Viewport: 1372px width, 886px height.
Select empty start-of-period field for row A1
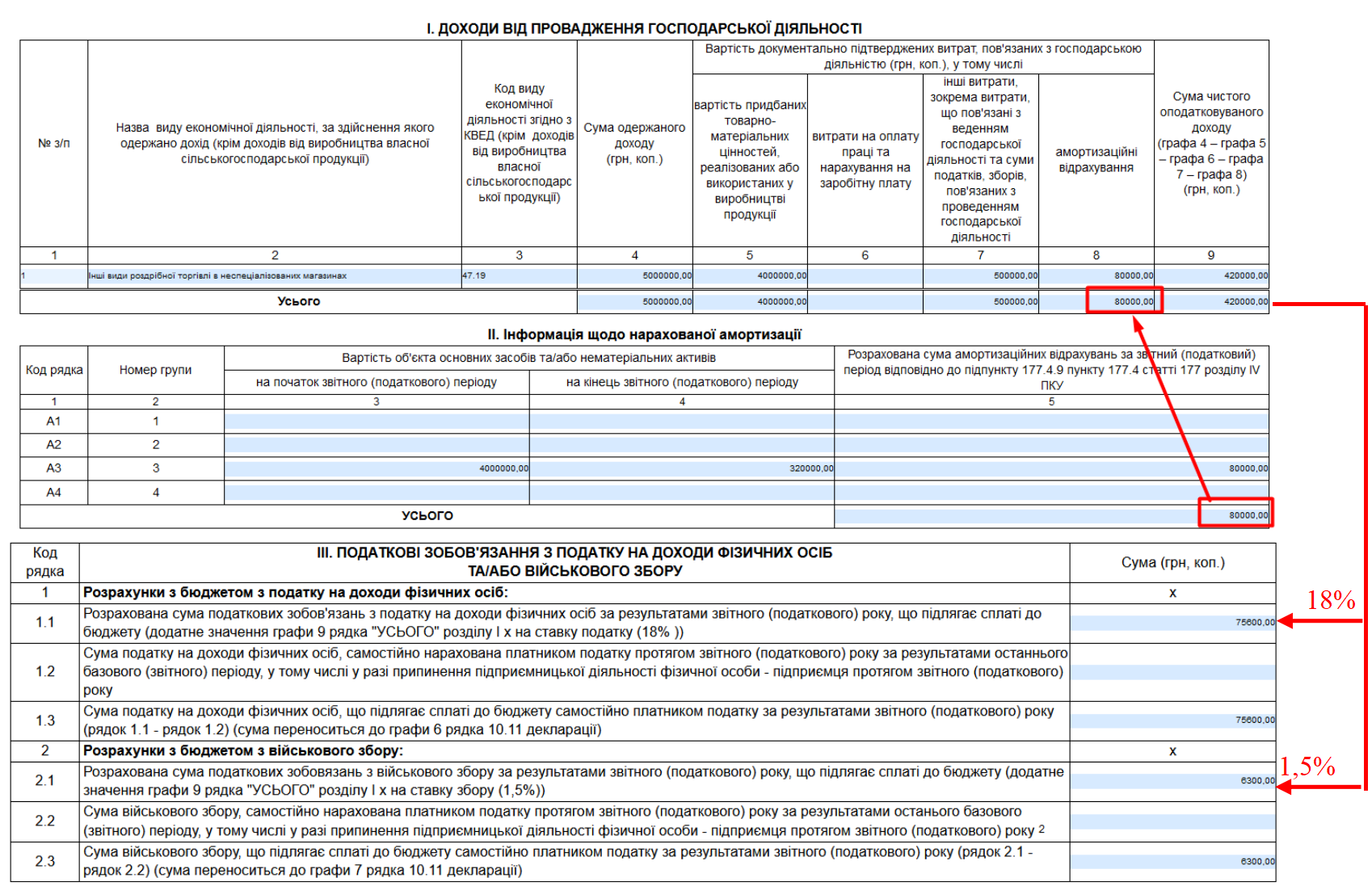[x=377, y=421]
